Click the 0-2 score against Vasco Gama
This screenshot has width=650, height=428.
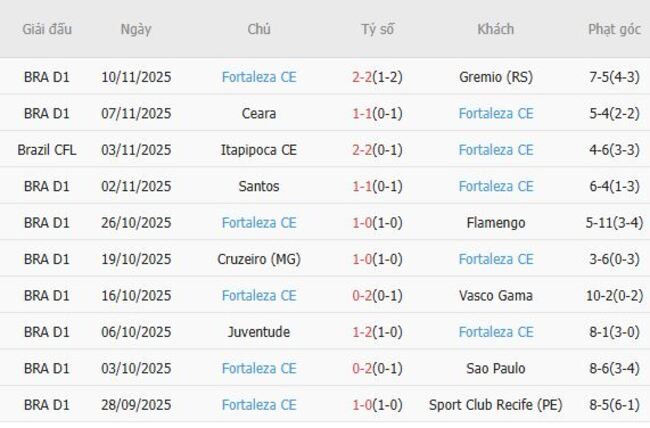361,296
